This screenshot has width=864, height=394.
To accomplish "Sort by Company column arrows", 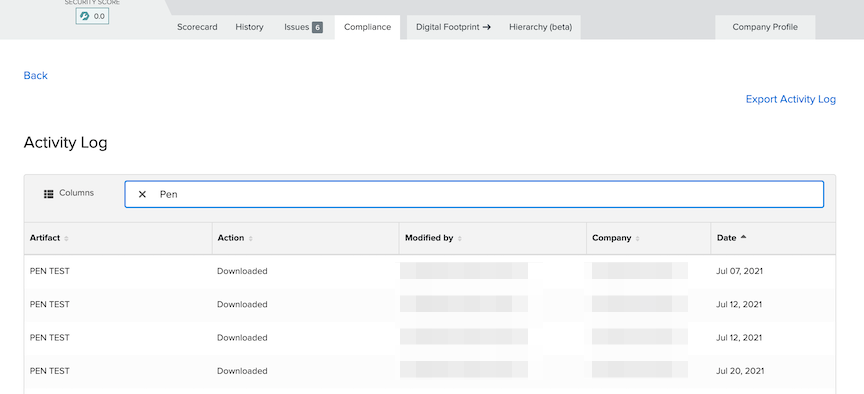I will point(638,239).
